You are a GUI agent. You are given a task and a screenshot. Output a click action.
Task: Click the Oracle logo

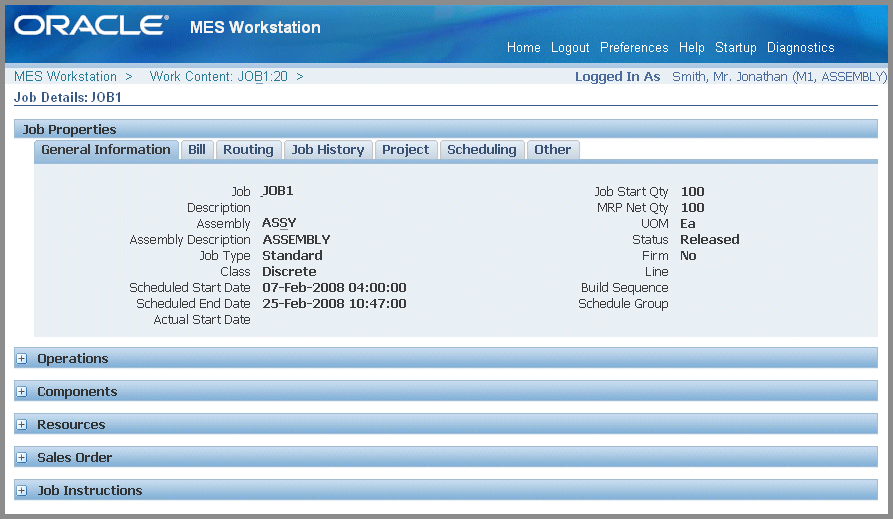tap(91, 26)
